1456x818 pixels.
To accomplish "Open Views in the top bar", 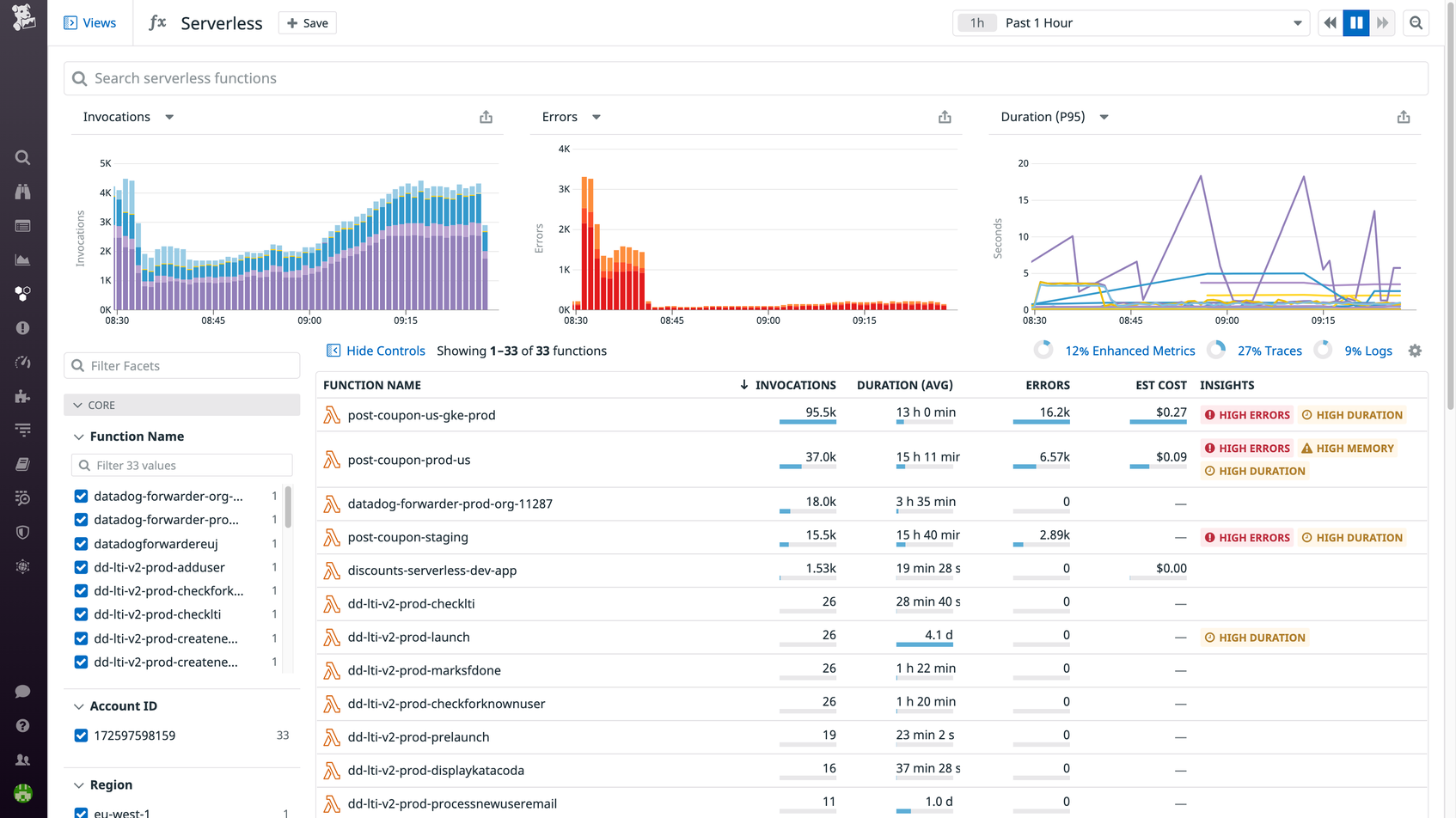I will click(x=90, y=22).
